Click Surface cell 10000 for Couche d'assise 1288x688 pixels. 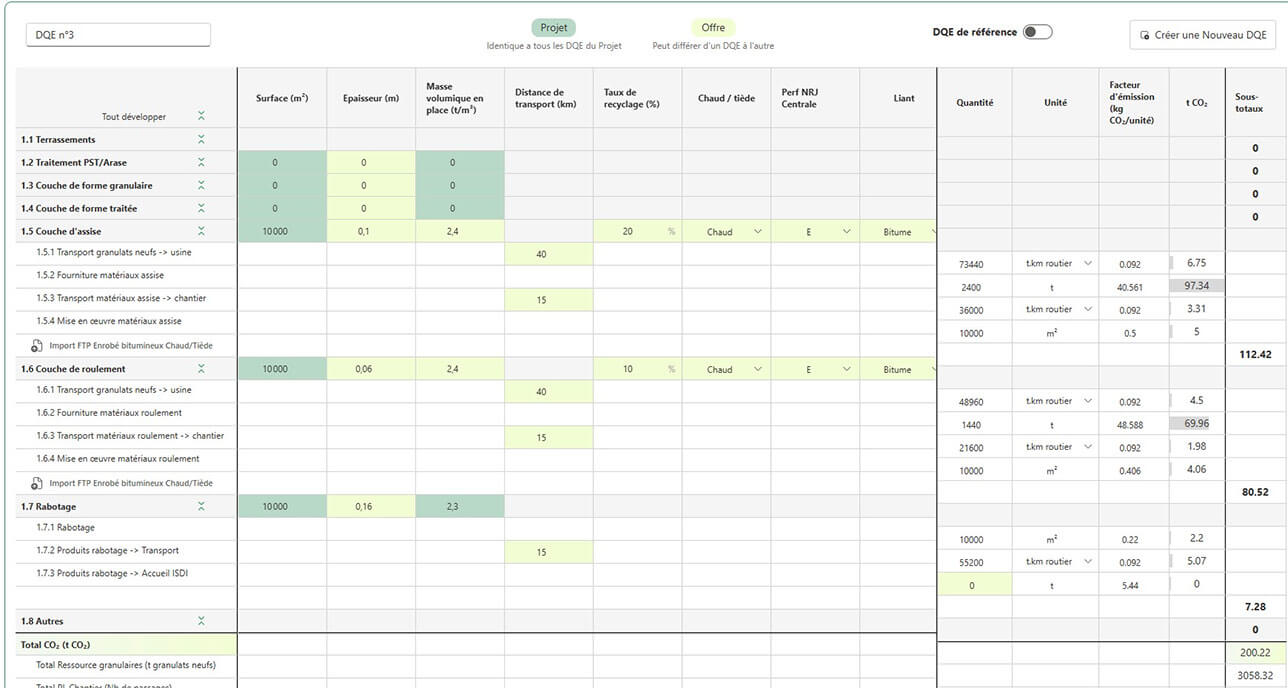click(x=282, y=231)
